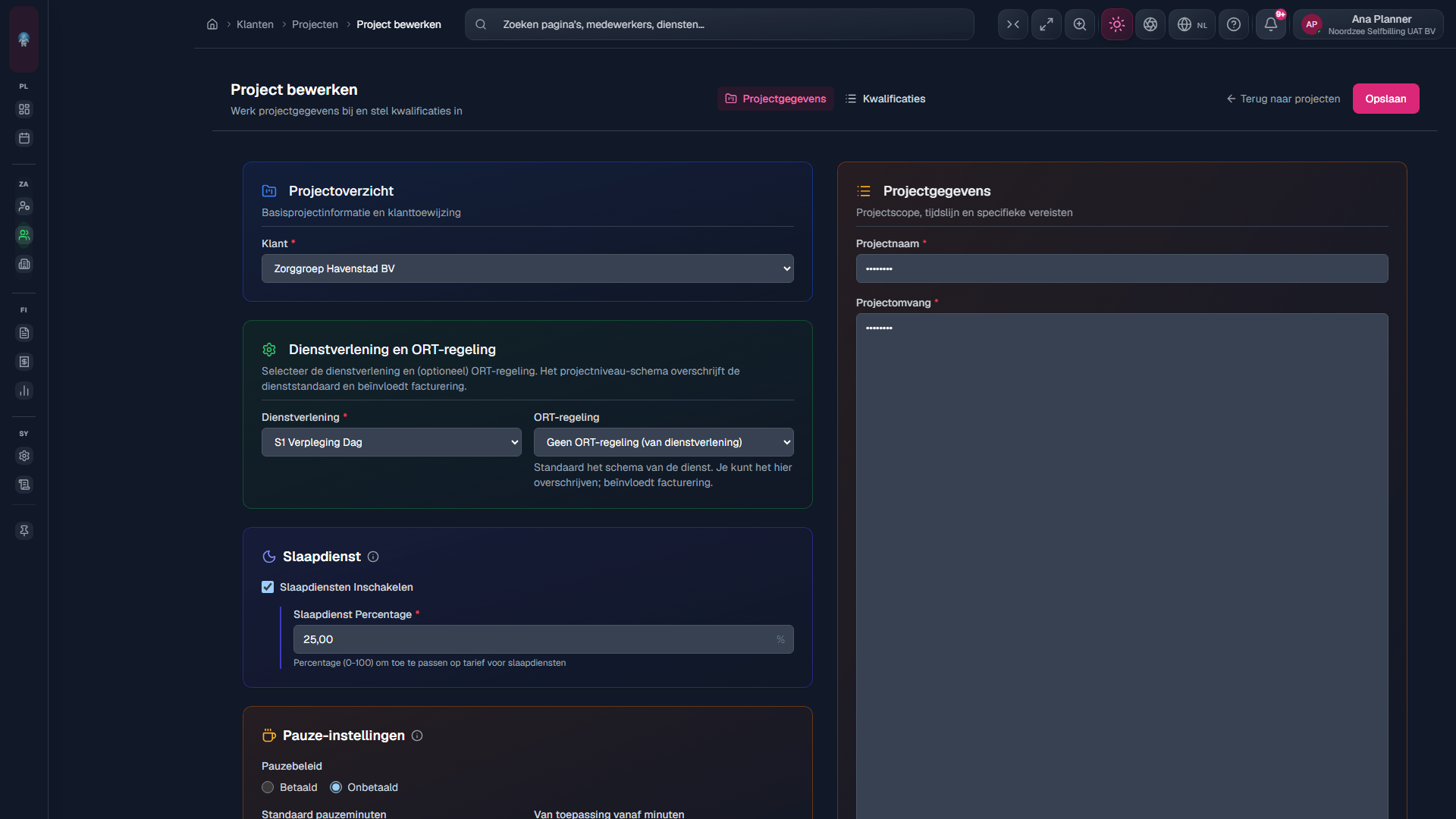Toggle fullscreen with the expand arrows icon
The width and height of the screenshot is (1456, 819).
[x=1046, y=24]
